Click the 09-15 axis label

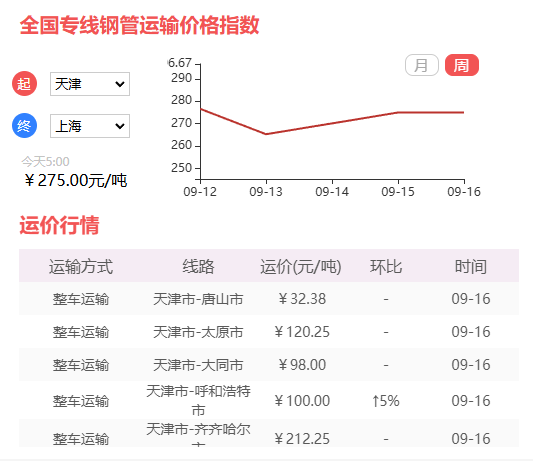398,192
